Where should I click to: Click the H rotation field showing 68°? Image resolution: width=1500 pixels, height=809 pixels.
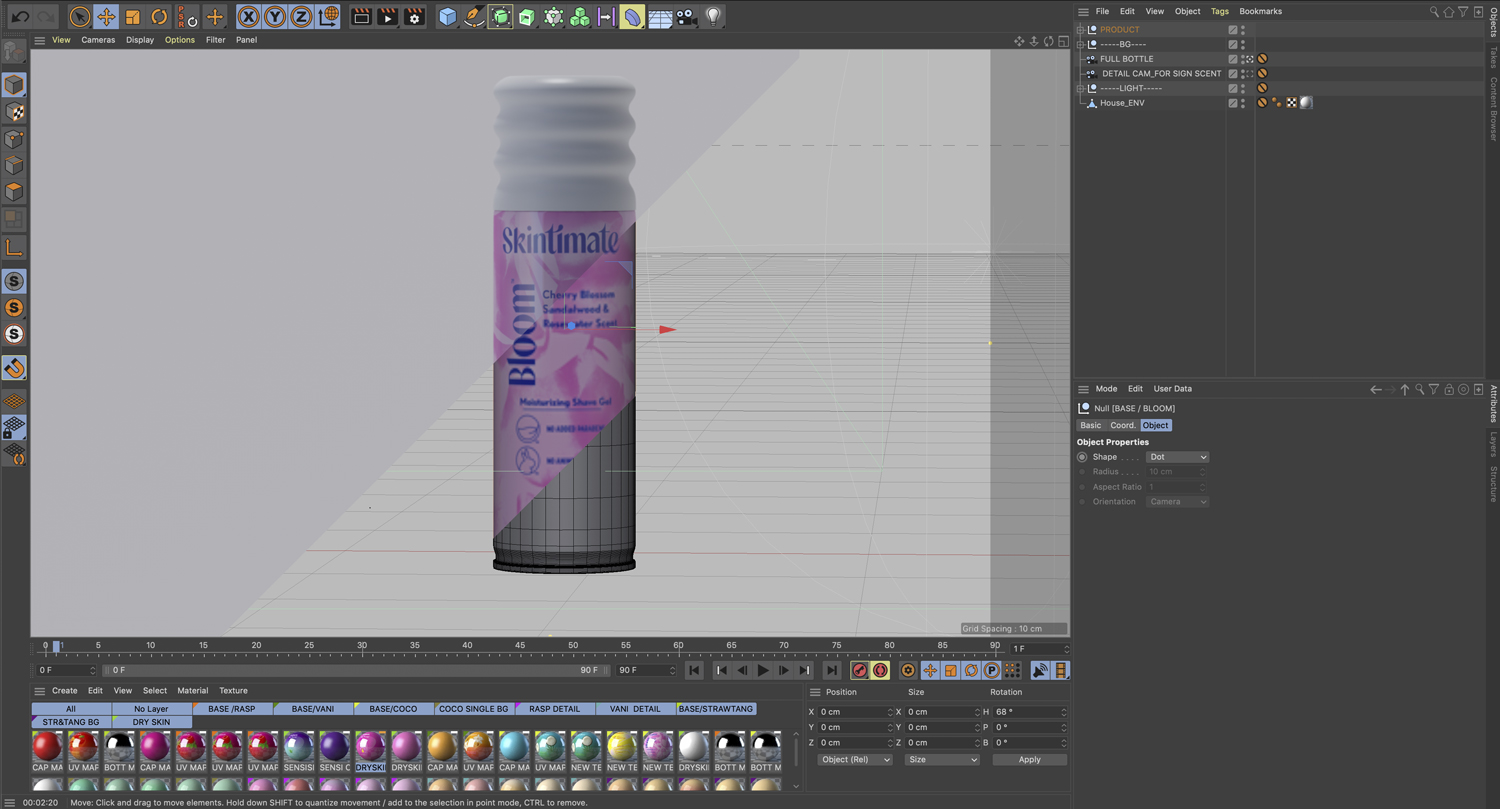1030,712
